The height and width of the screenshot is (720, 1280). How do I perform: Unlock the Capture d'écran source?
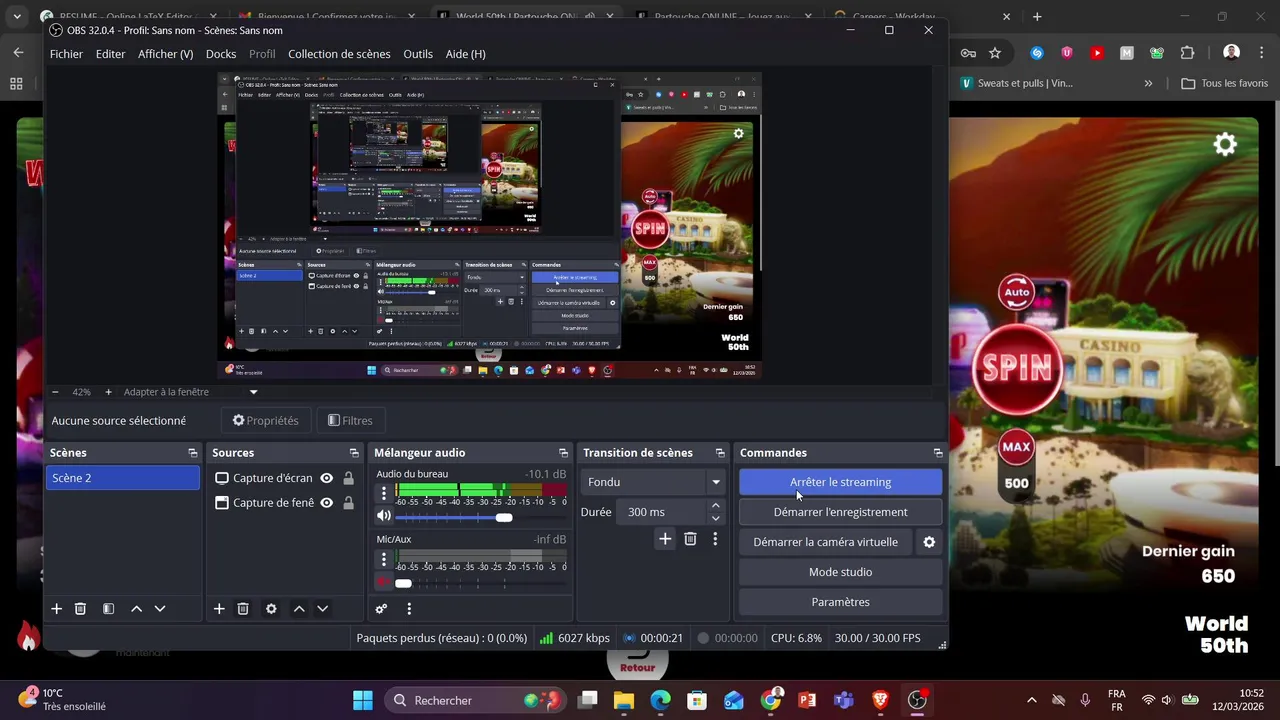pyautogui.click(x=348, y=478)
